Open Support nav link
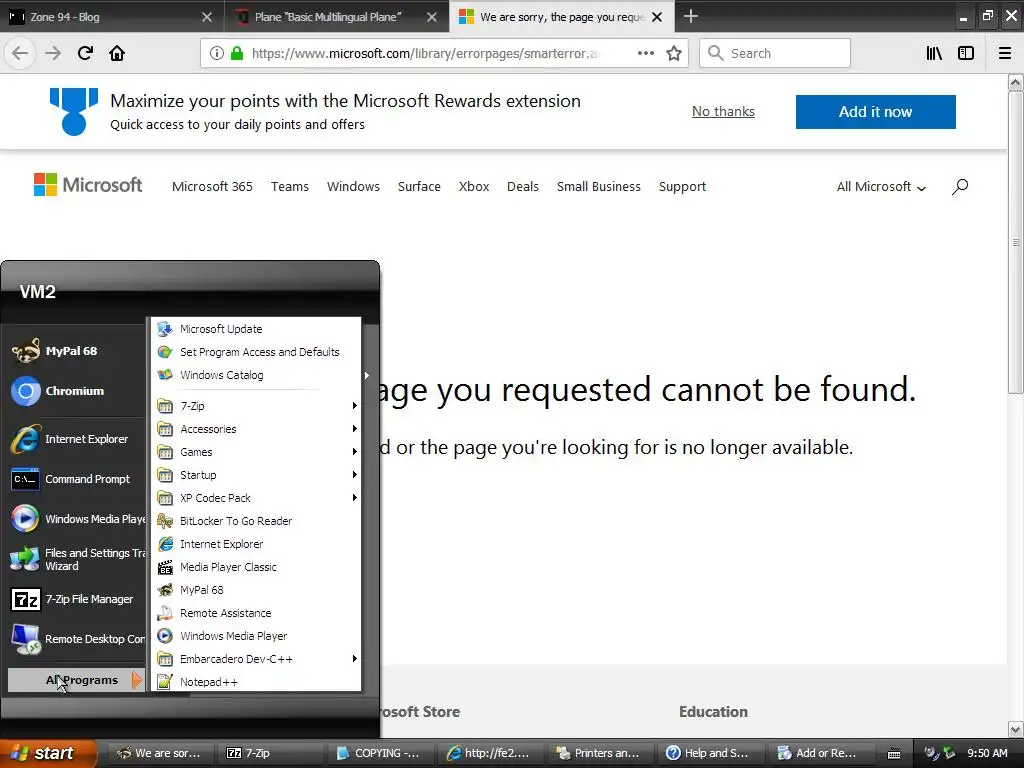The width and height of the screenshot is (1024, 768). pyautogui.click(x=682, y=187)
